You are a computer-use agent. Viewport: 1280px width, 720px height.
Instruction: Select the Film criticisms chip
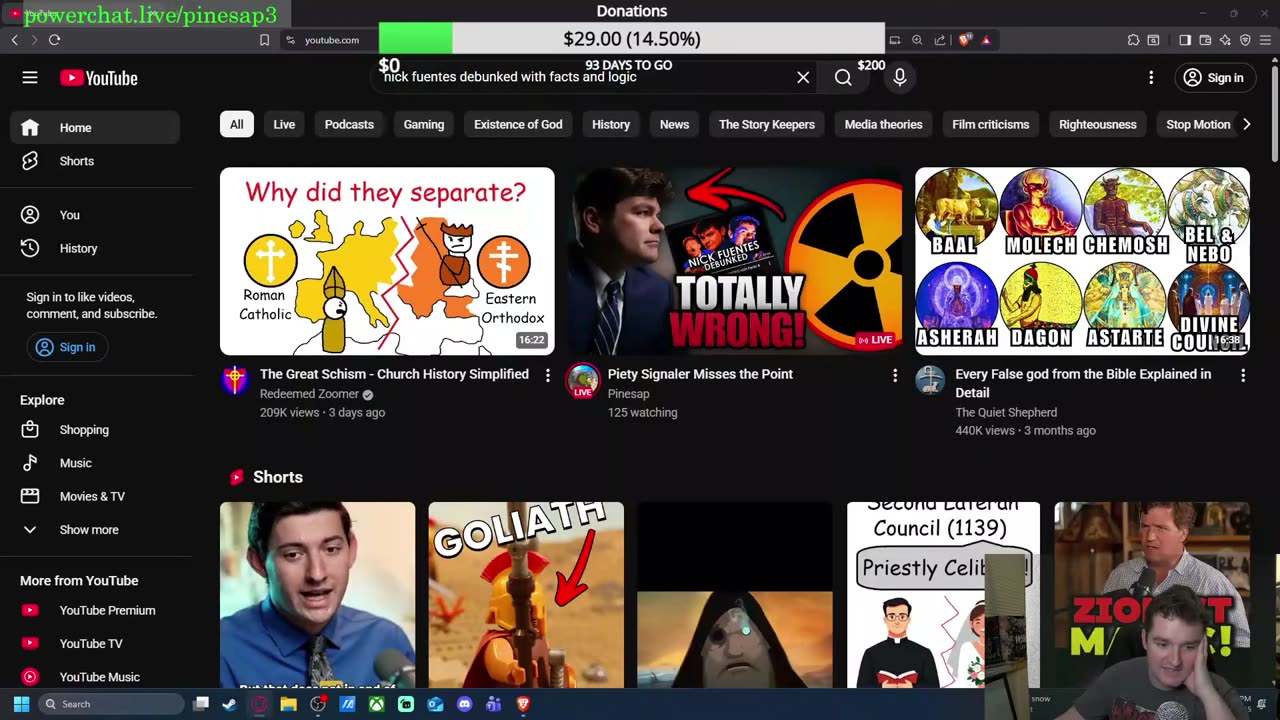click(x=990, y=124)
